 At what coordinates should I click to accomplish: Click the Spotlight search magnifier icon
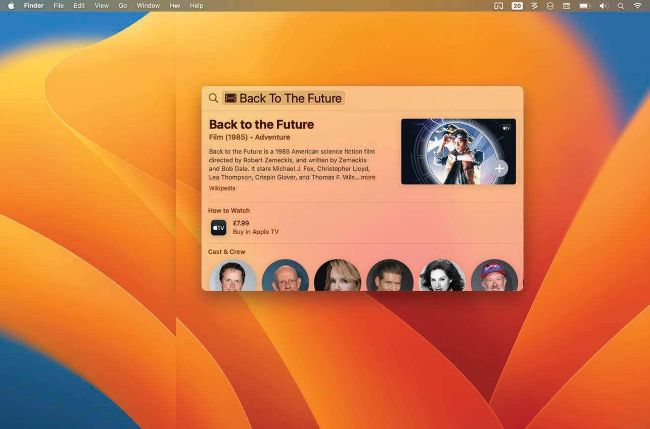[213, 98]
